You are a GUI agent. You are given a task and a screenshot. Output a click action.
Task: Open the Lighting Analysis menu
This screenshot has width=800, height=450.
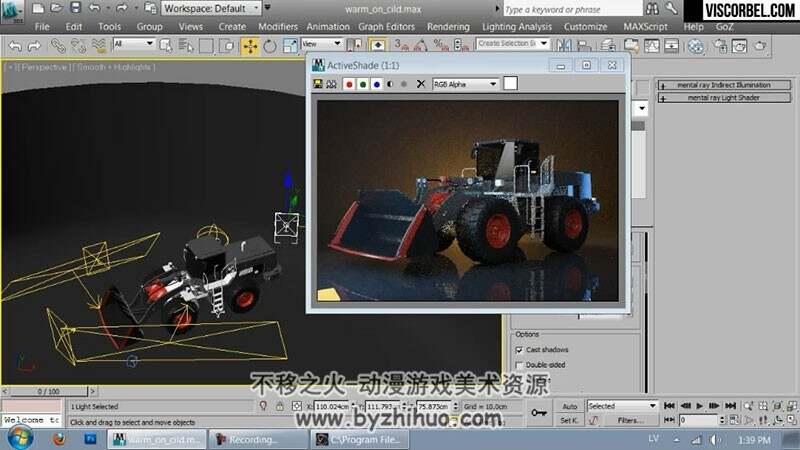[x=517, y=27]
